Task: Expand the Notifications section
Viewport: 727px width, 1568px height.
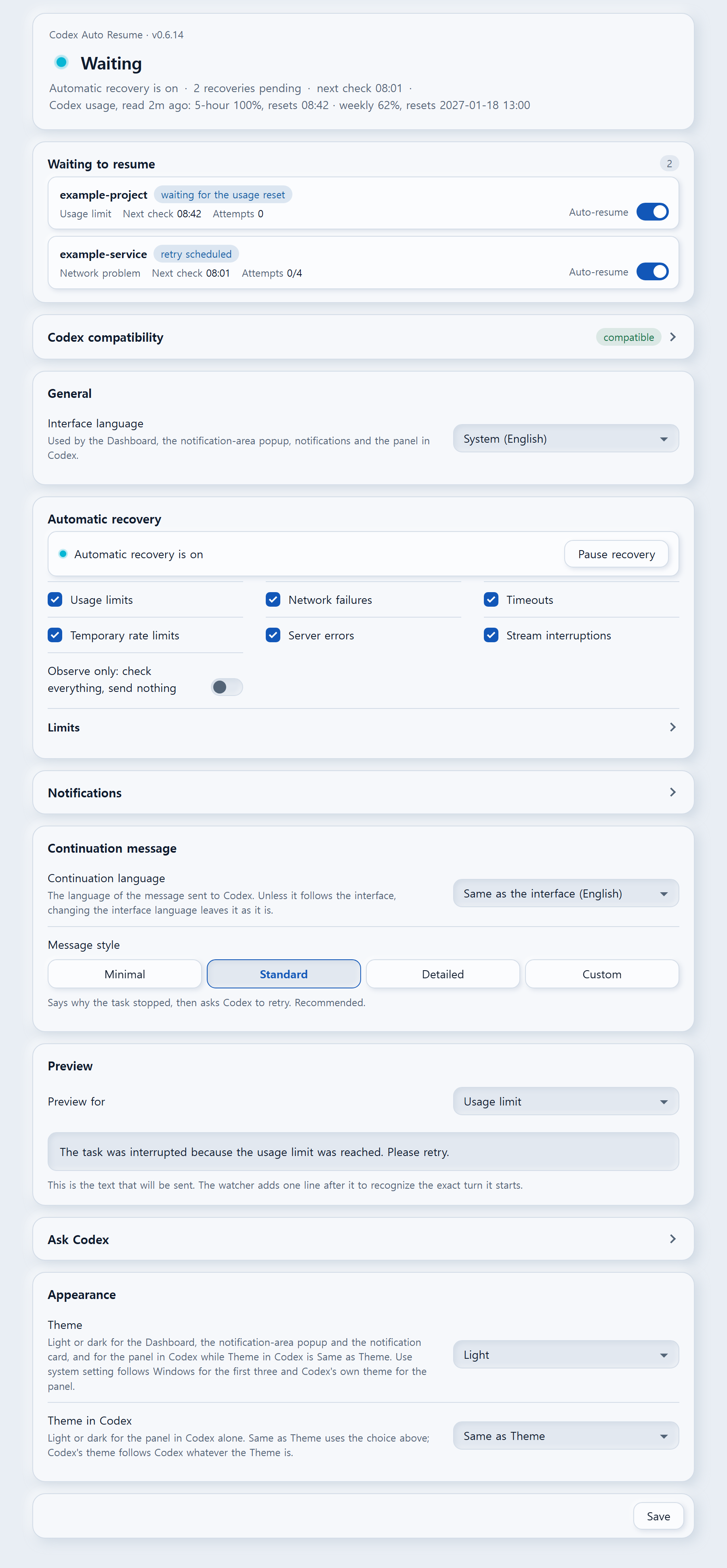Action: click(363, 792)
